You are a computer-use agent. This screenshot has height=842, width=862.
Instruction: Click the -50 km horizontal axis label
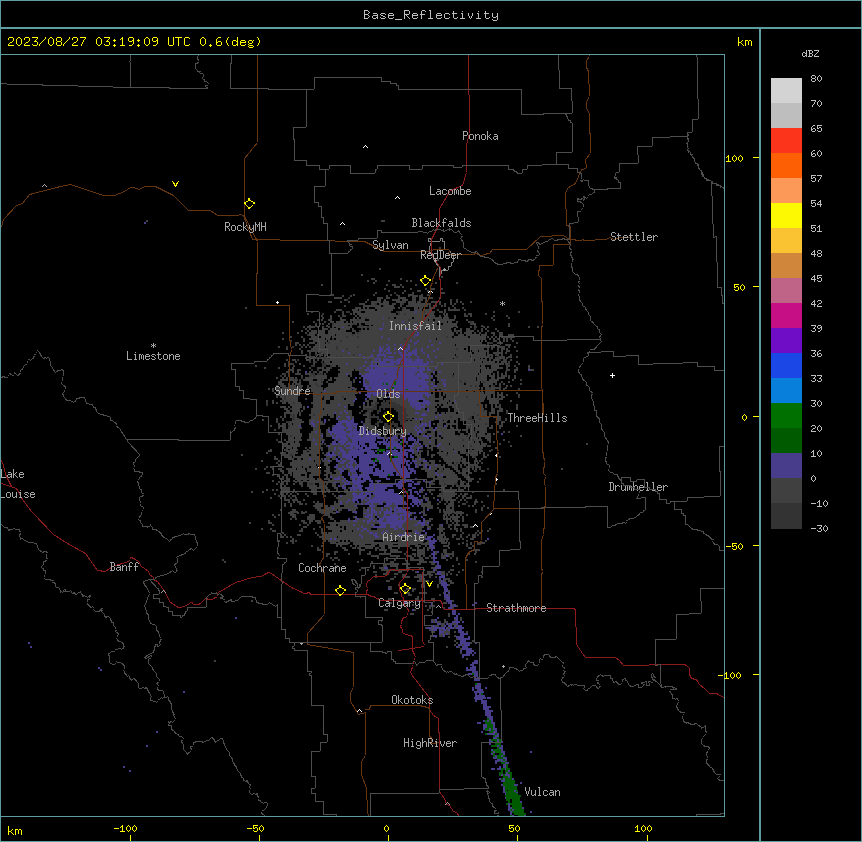pyautogui.click(x=255, y=828)
